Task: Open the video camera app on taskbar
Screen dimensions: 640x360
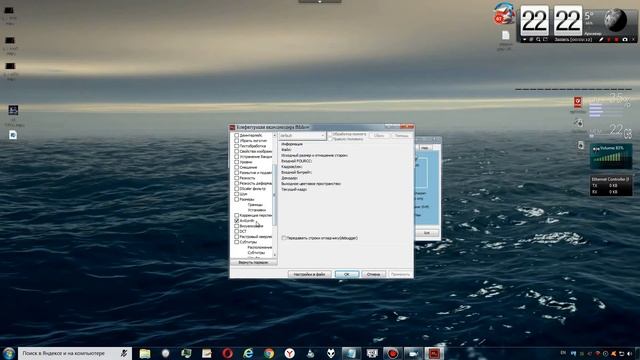Action: [413, 353]
